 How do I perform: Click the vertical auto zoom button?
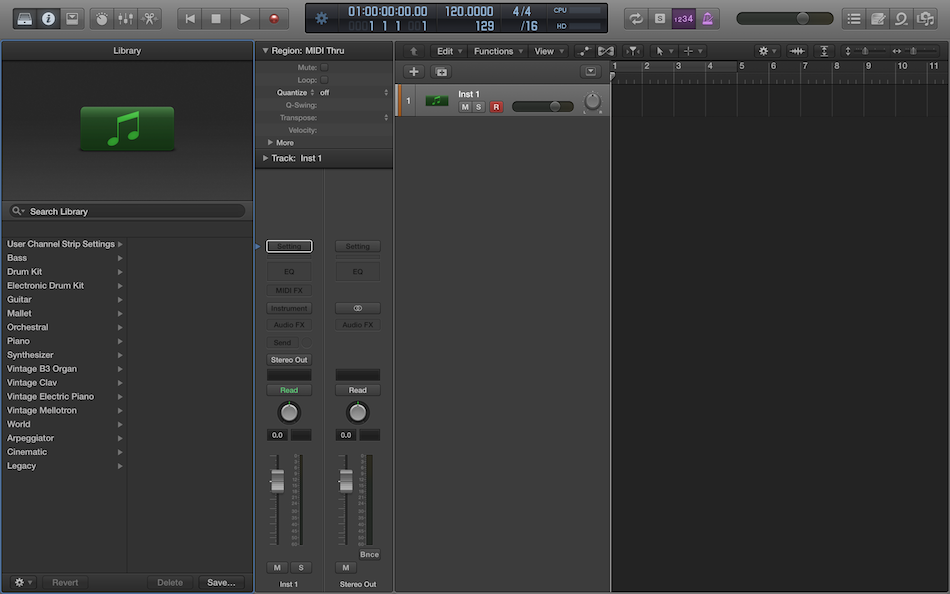coord(824,51)
